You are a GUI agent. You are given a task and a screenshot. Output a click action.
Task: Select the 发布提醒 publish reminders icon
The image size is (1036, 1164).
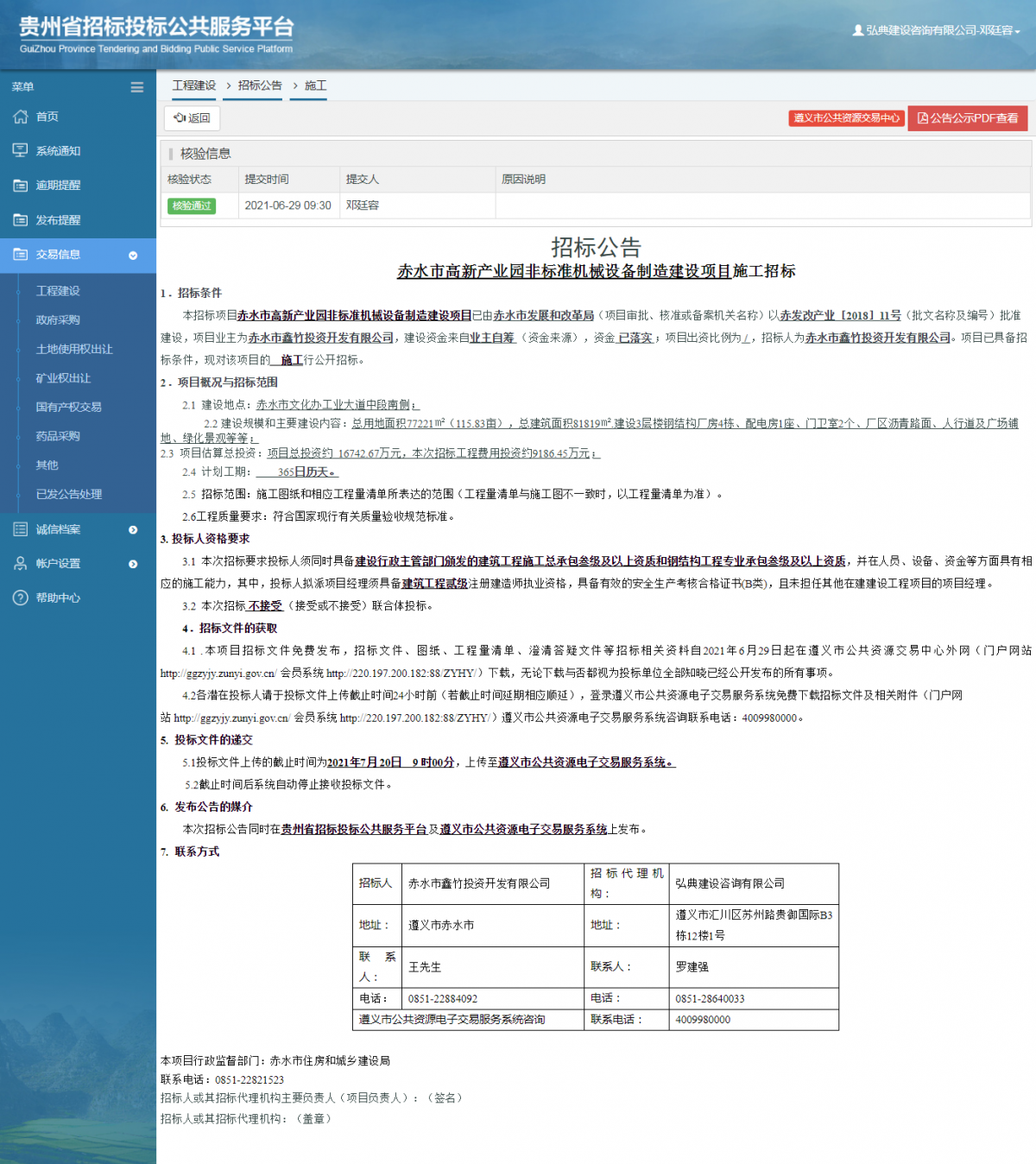coord(19,219)
